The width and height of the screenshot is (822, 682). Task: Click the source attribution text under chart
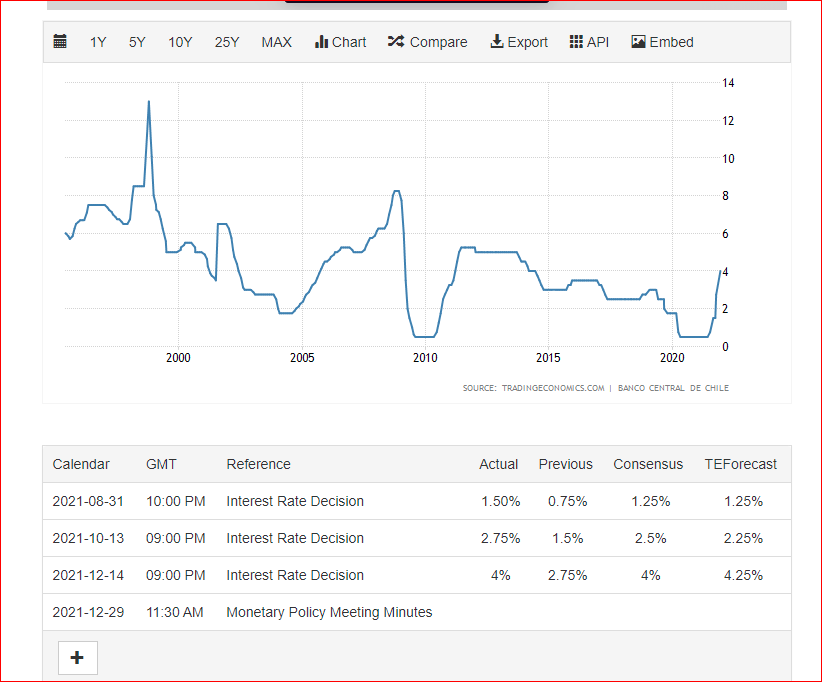pyautogui.click(x=596, y=388)
